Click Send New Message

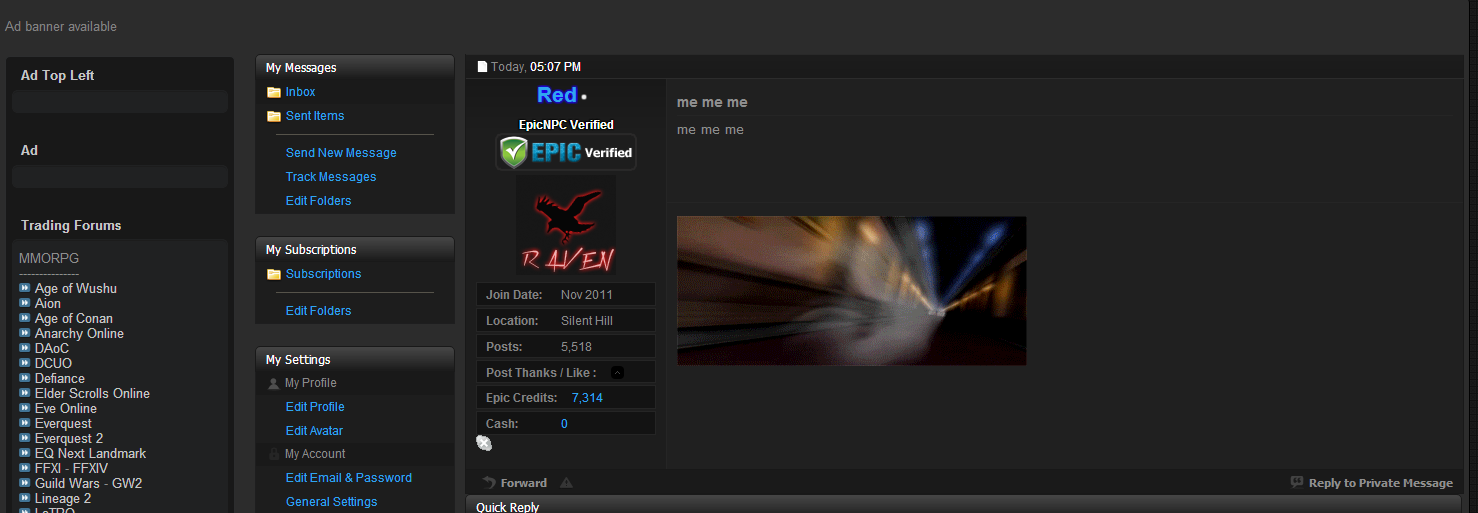click(341, 153)
